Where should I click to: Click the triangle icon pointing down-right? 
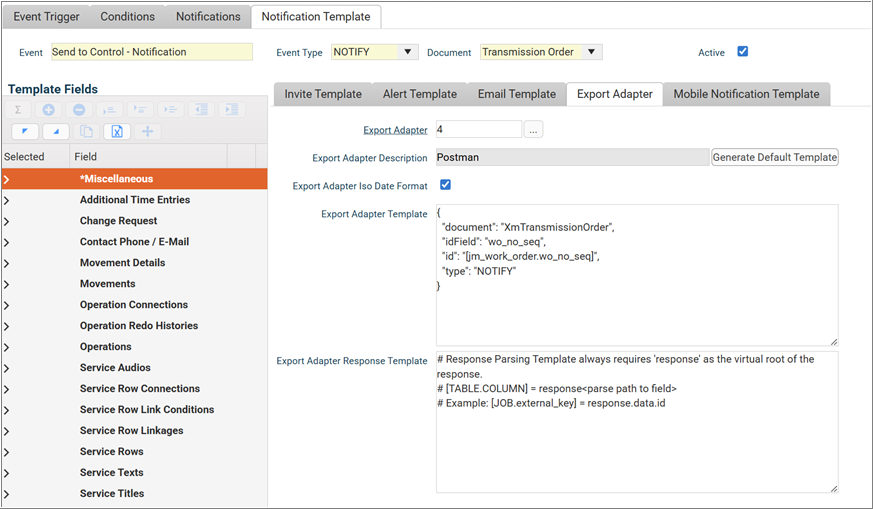56,131
